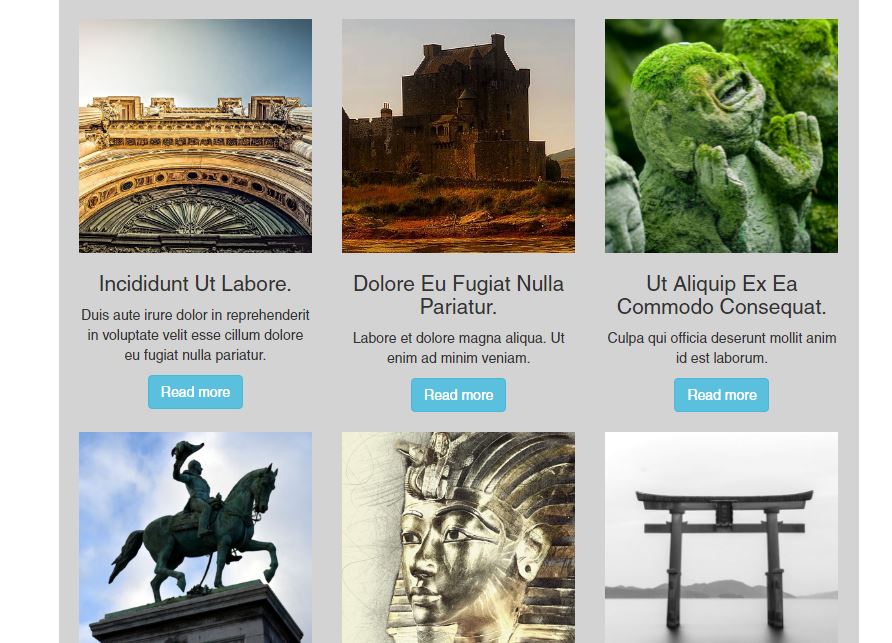This screenshot has height=643, width=892.
Task: Click the top crossbeam of the torii gate
Action: [724, 499]
